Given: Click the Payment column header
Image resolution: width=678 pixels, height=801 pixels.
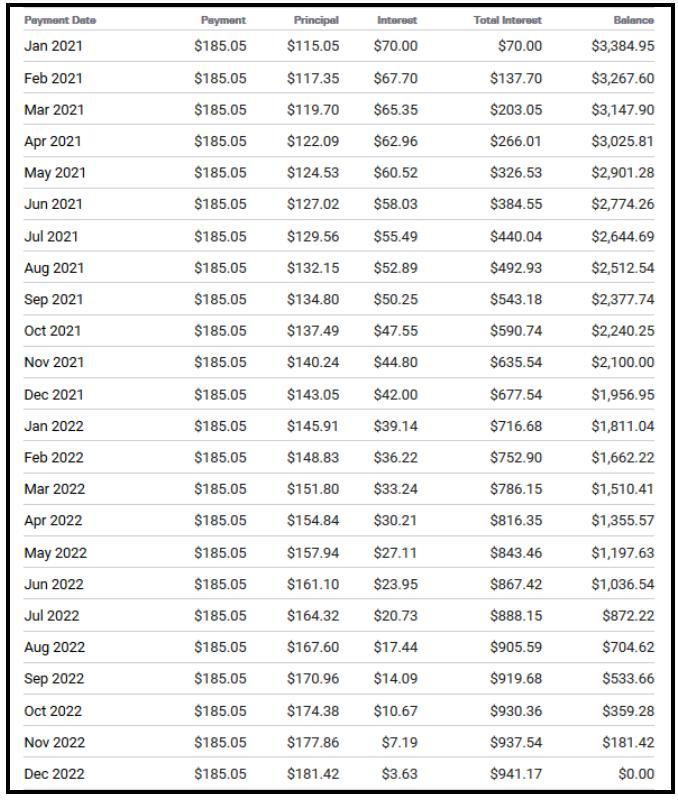Looking at the screenshot, I should (223, 20).
